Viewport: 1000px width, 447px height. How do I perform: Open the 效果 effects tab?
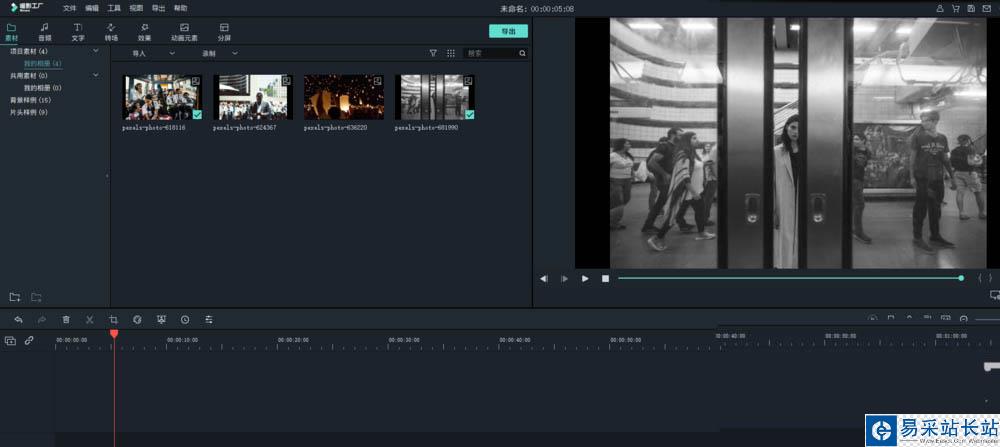click(145, 32)
